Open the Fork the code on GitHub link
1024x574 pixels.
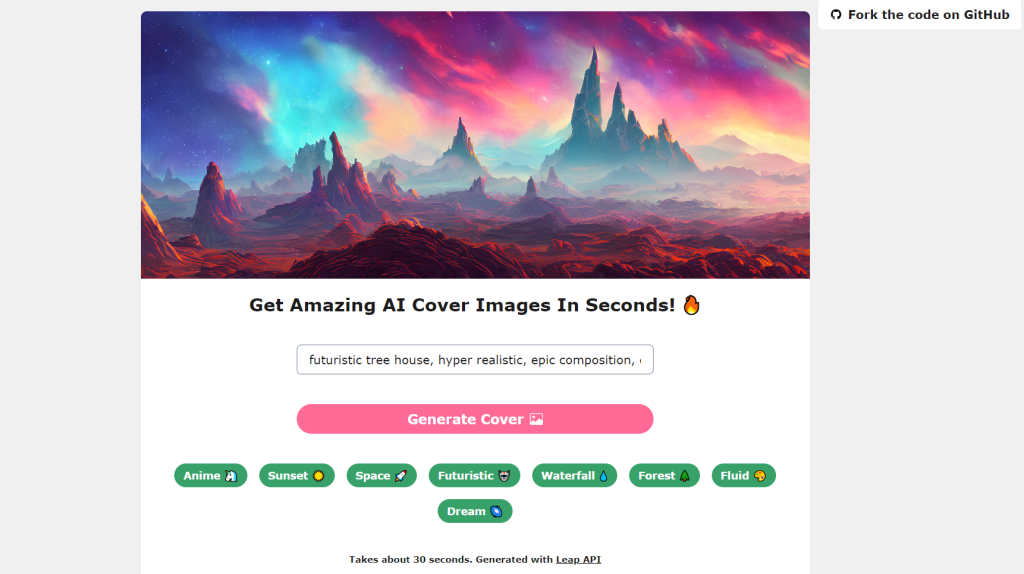tap(920, 14)
